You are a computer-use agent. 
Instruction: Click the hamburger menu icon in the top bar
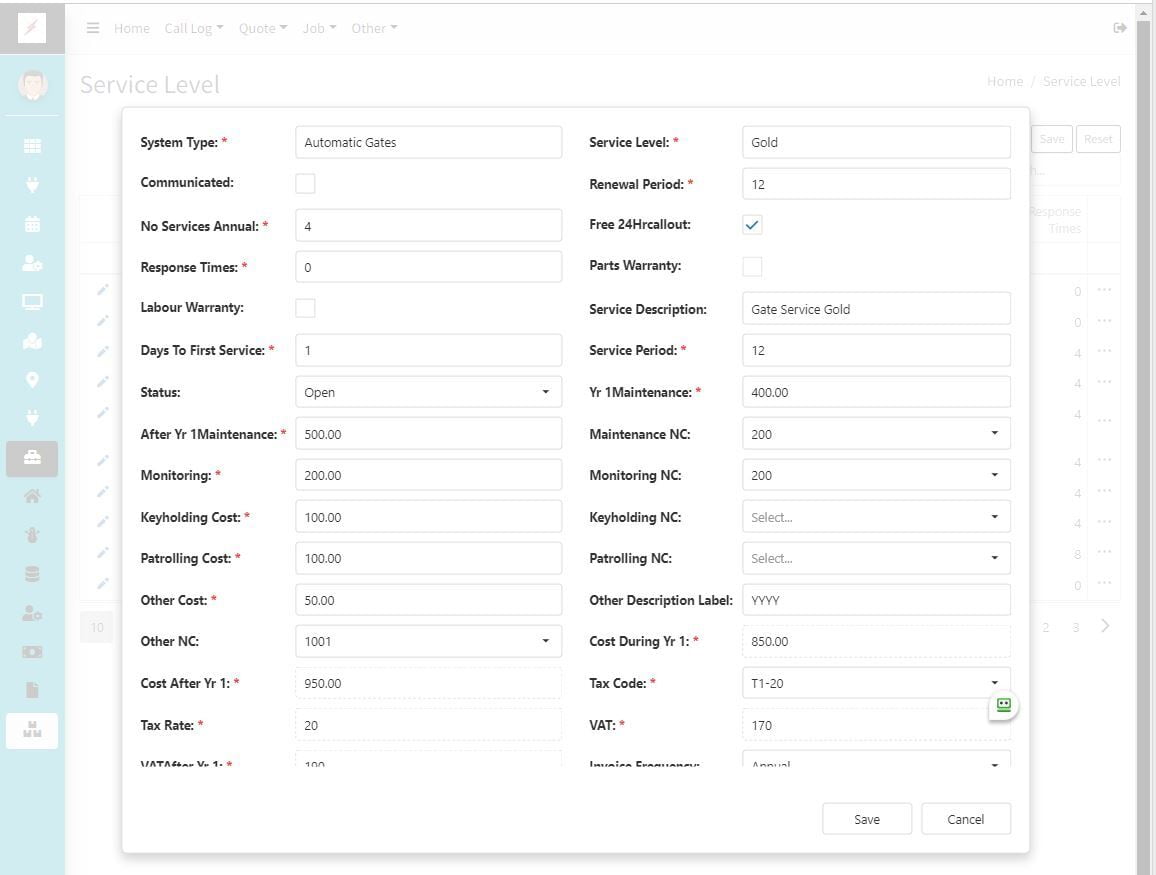[x=93, y=28]
